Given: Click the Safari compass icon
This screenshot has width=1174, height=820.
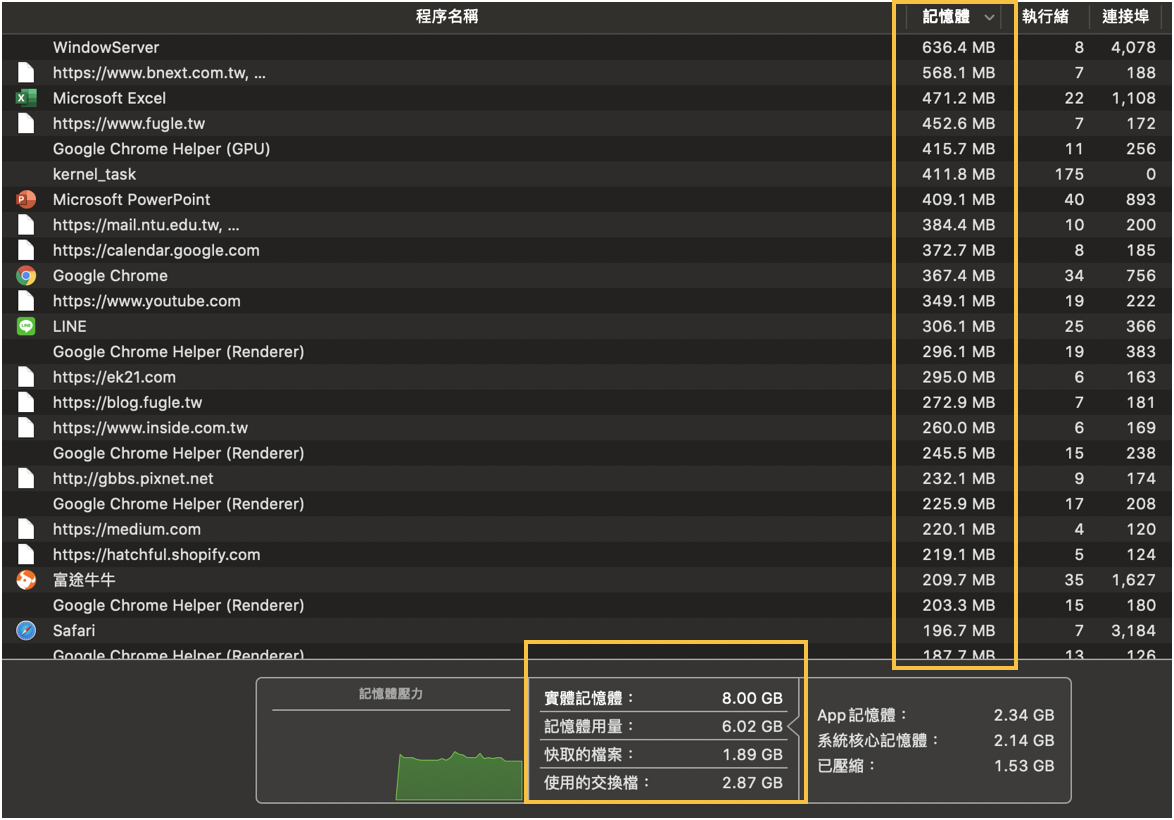Looking at the screenshot, I should click(26, 631).
